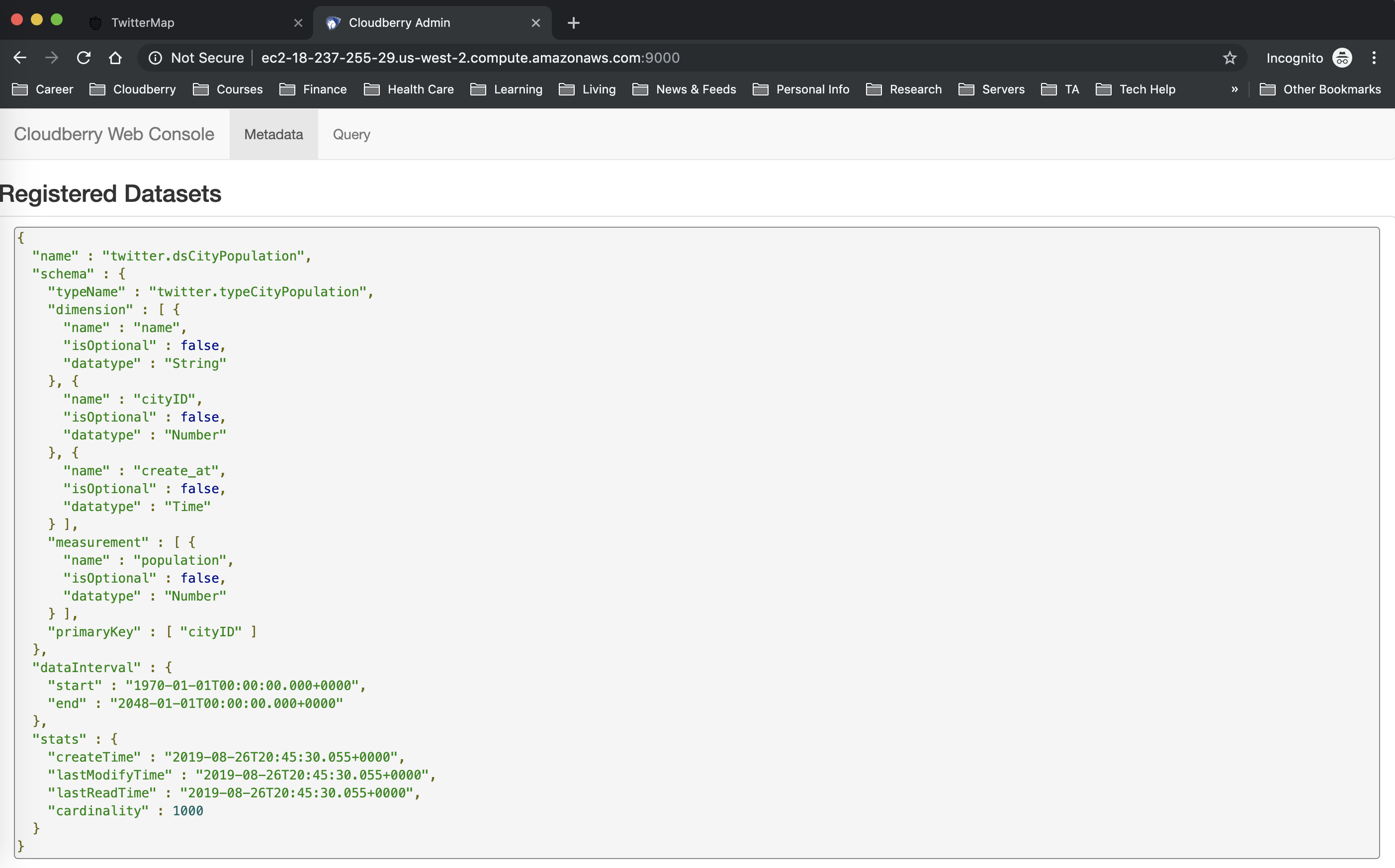Open the Query tab
The image size is (1395, 868).
pyautogui.click(x=351, y=134)
